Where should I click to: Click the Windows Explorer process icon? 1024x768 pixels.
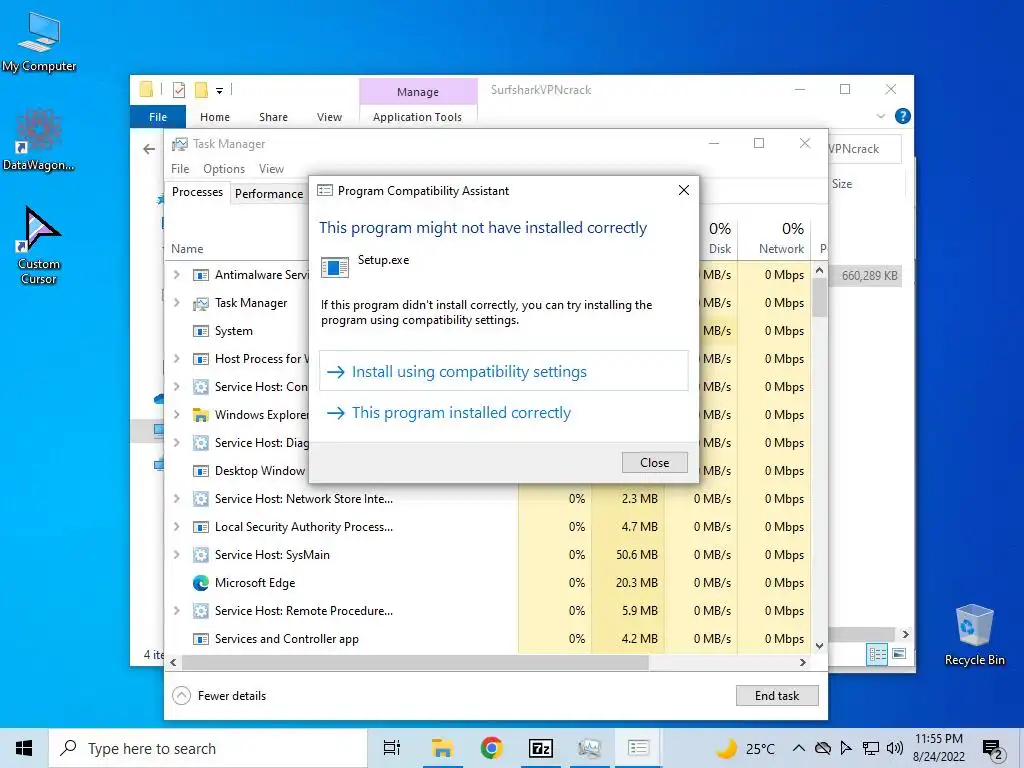[200, 415]
